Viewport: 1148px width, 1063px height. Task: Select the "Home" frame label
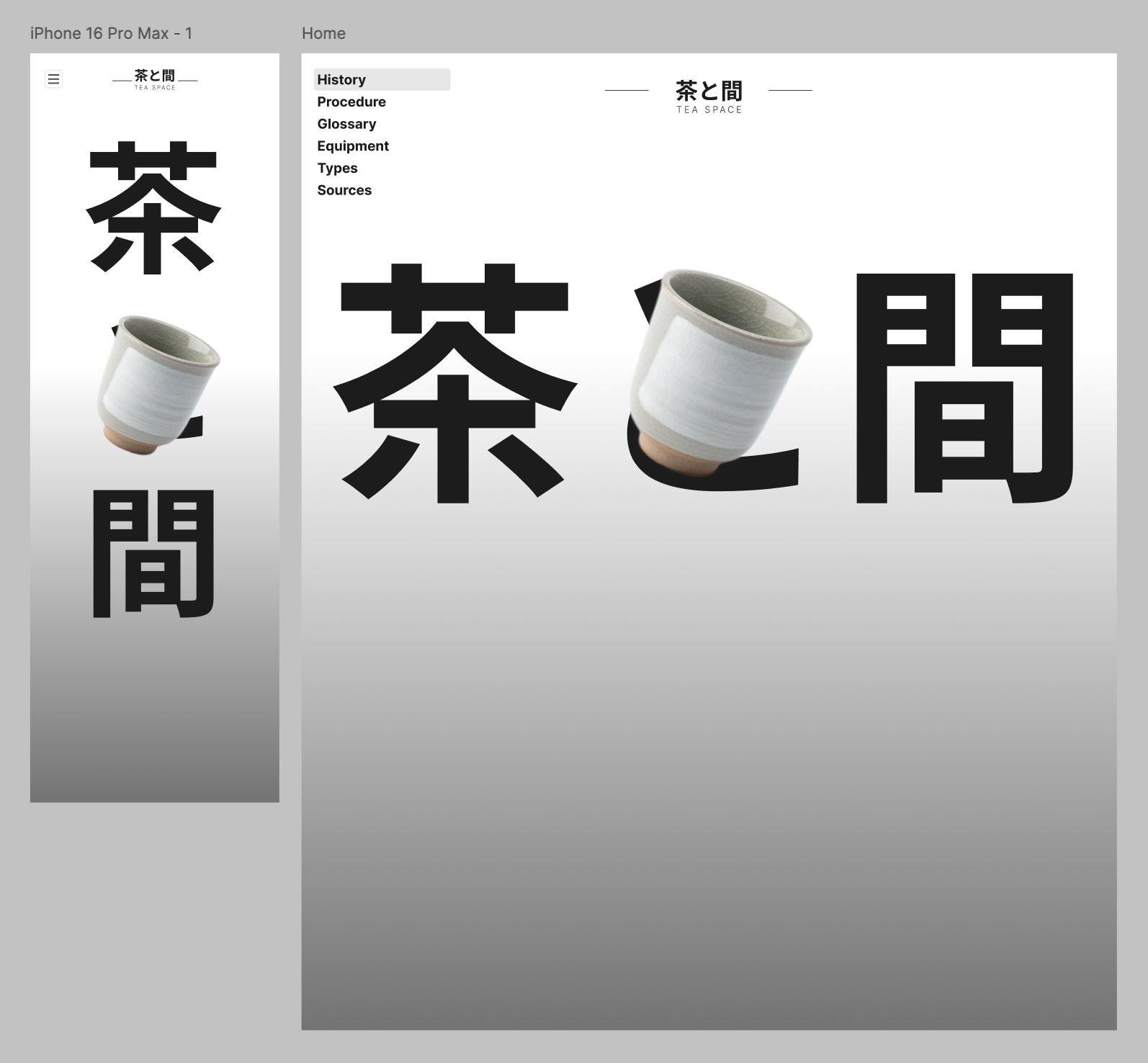tap(323, 33)
